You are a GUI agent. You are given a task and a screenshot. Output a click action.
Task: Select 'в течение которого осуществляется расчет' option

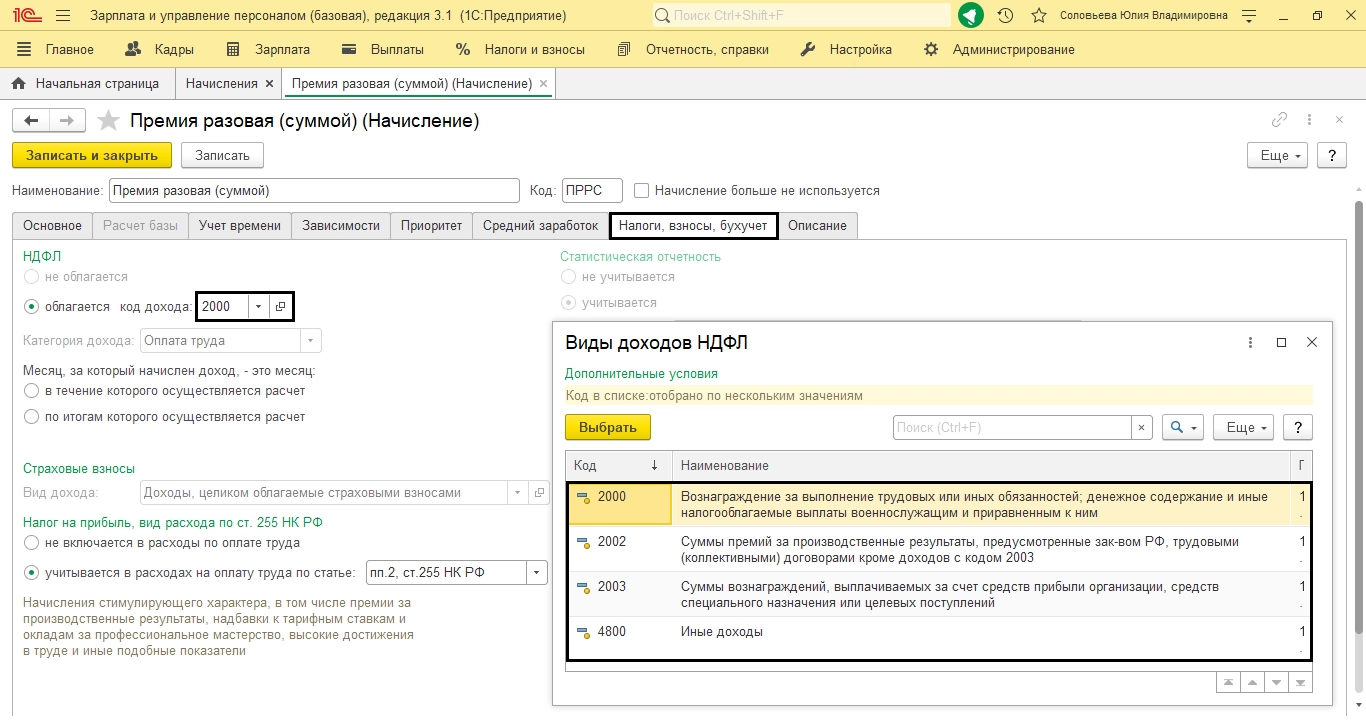click(x=32, y=391)
